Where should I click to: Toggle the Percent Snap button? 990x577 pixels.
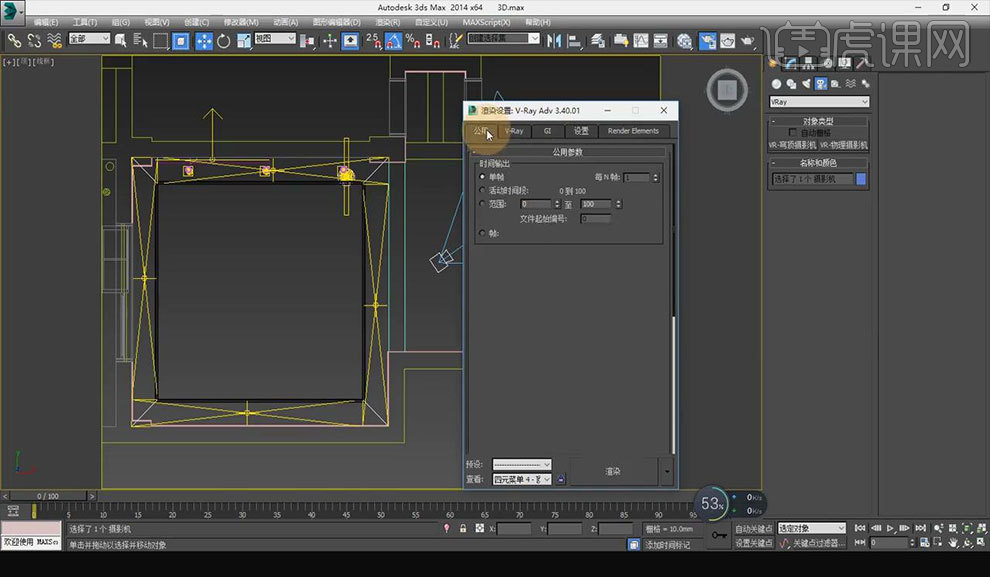tap(413, 41)
